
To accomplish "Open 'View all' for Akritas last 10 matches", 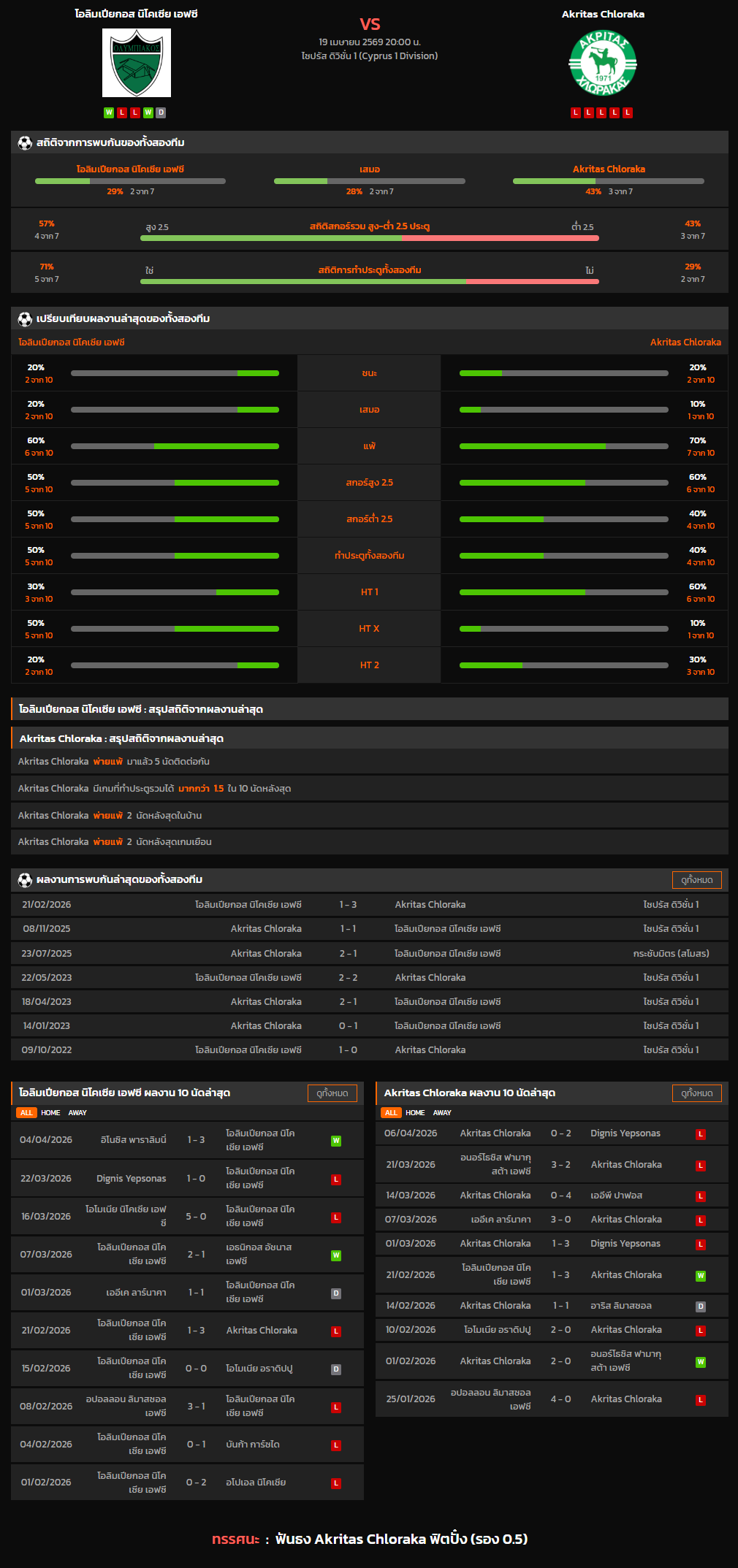I will tap(696, 1093).
